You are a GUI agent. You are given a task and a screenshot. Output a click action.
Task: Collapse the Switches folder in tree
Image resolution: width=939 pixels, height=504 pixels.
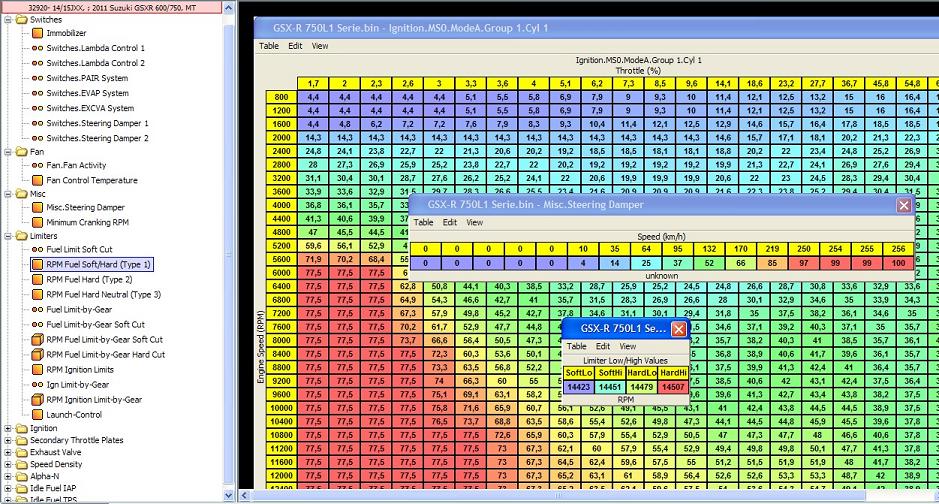(x=9, y=19)
